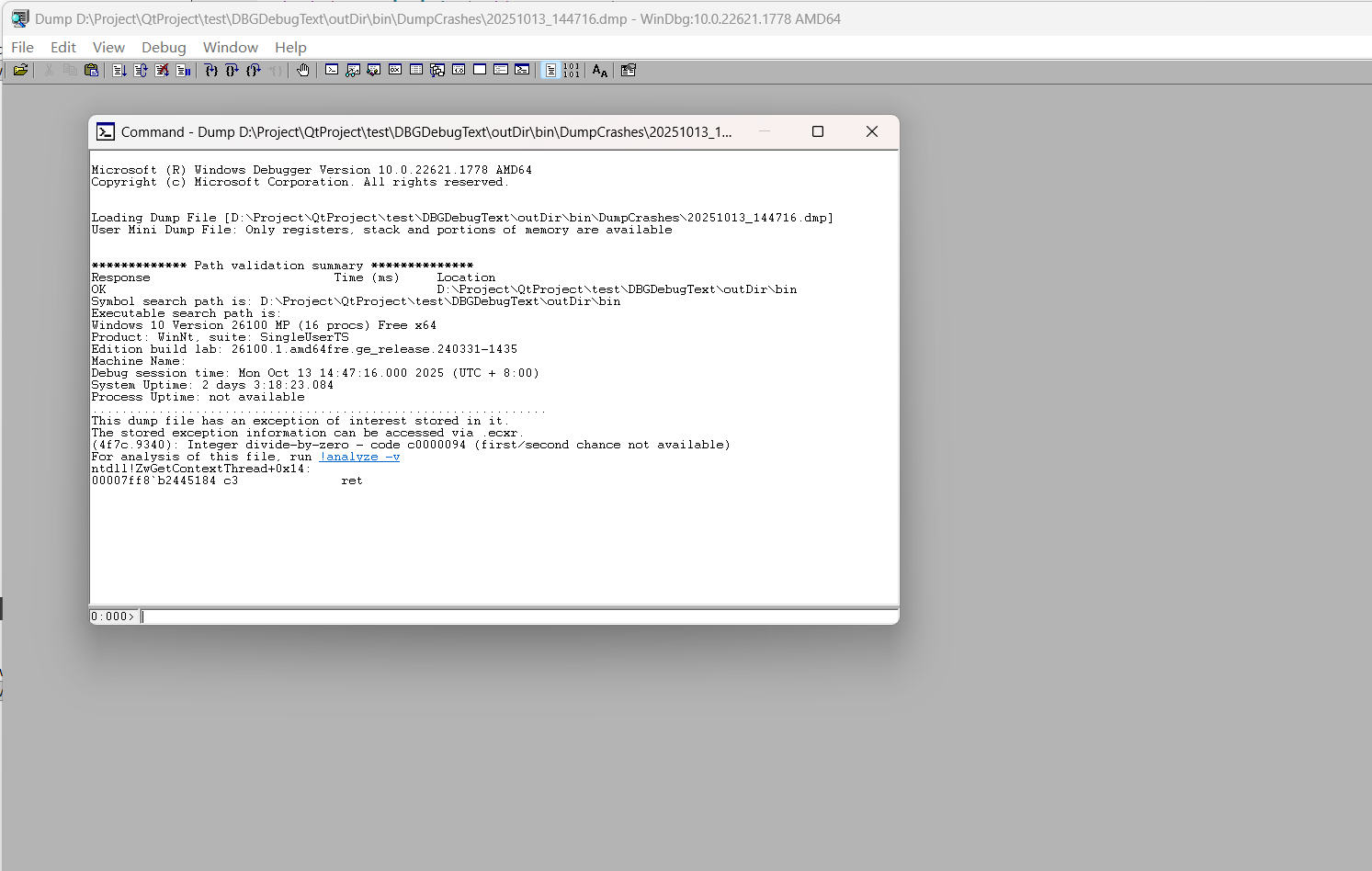This screenshot has height=871, width=1372.
Task: Open the Registers window toolbar icon
Action: click(395, 70)
